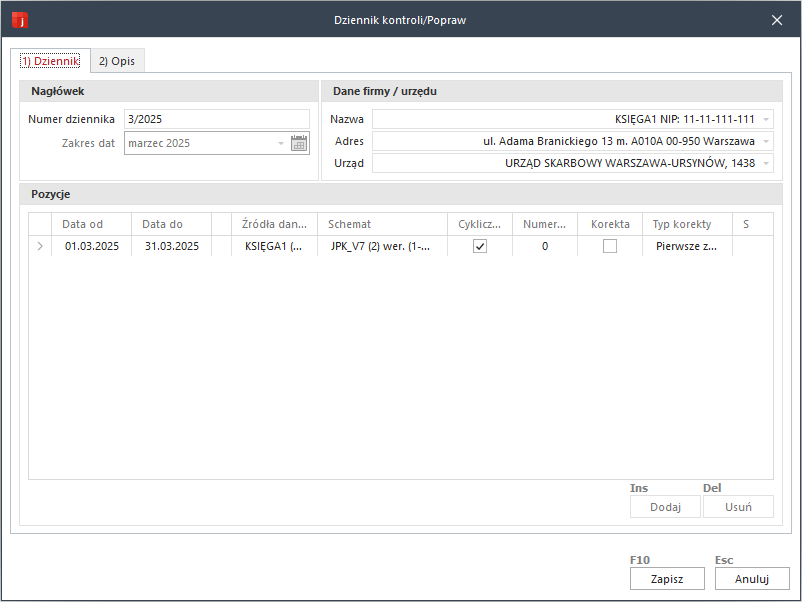Enable the Korekta checkbox in first row
The image size is (802, 602).
click(x=610, y=246)
